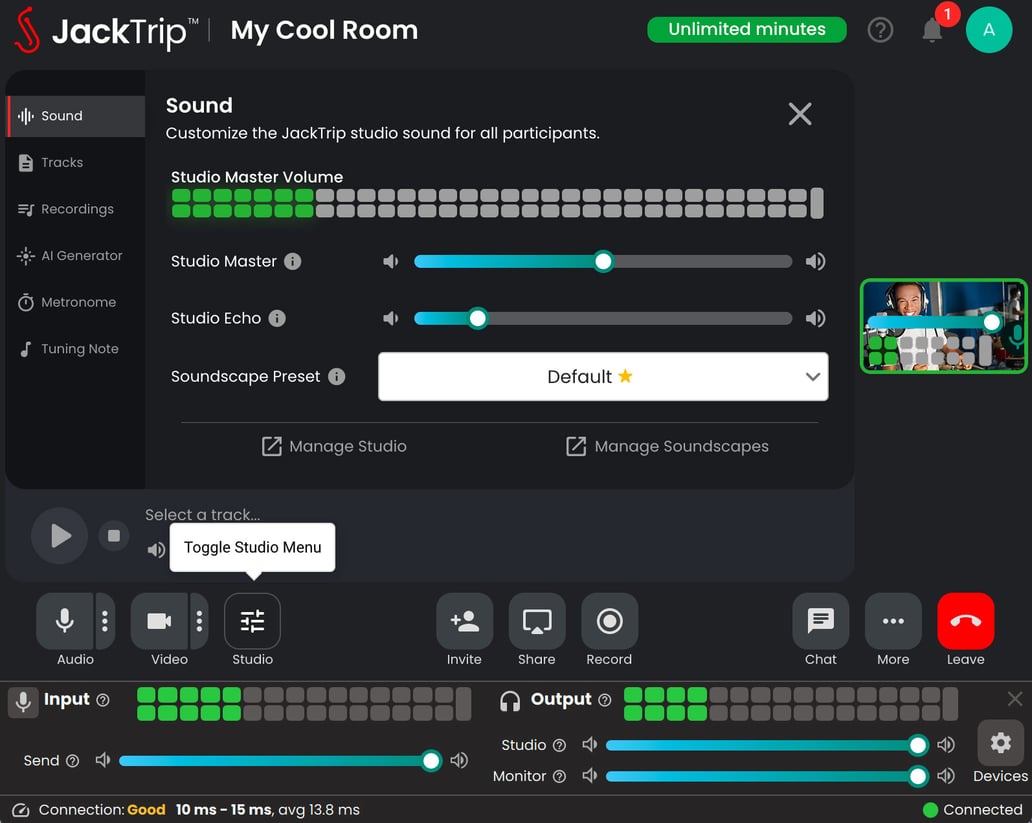Open Manage Soundscapes

pyautogui.click(x=667, y=446)
